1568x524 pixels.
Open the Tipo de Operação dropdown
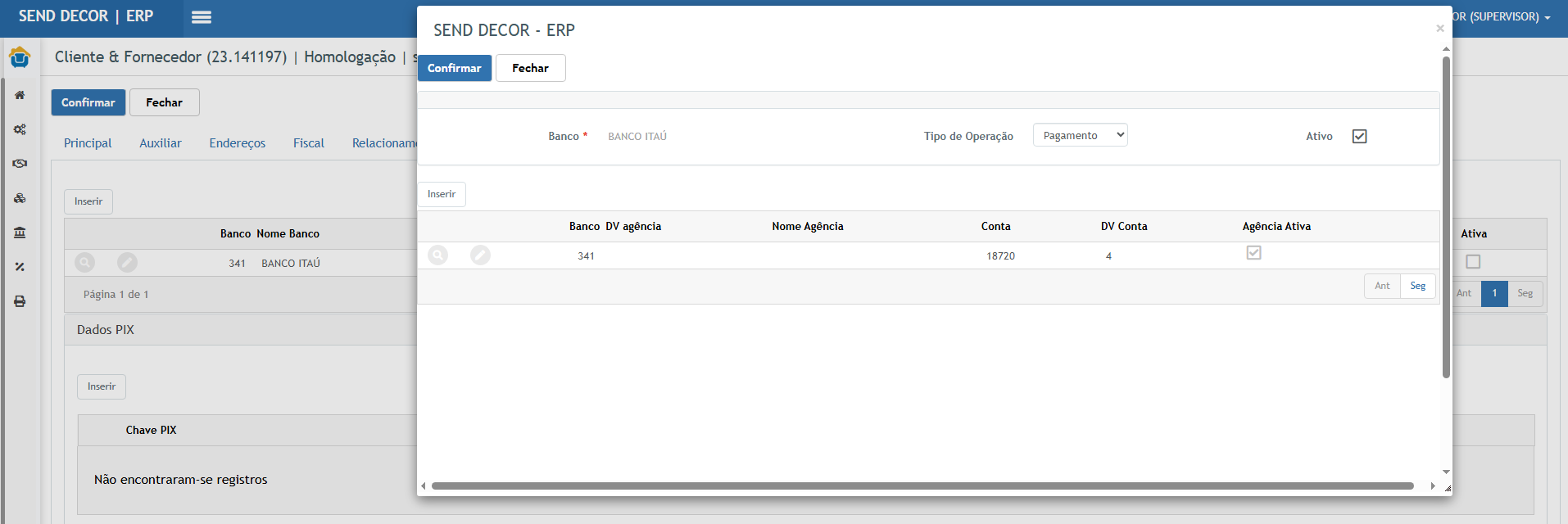(x=1081, y=135)
